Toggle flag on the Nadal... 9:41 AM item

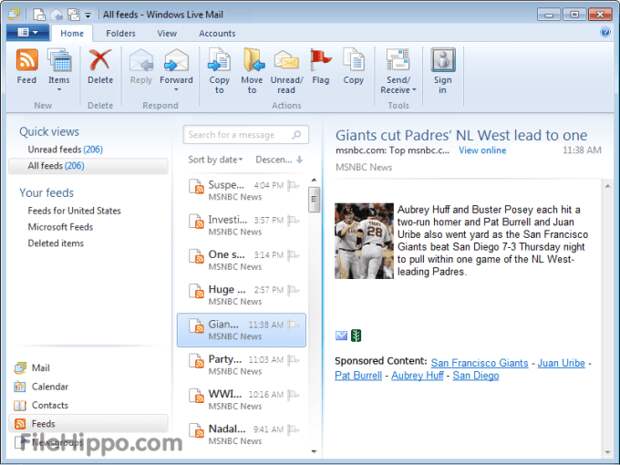coord(293,429)
